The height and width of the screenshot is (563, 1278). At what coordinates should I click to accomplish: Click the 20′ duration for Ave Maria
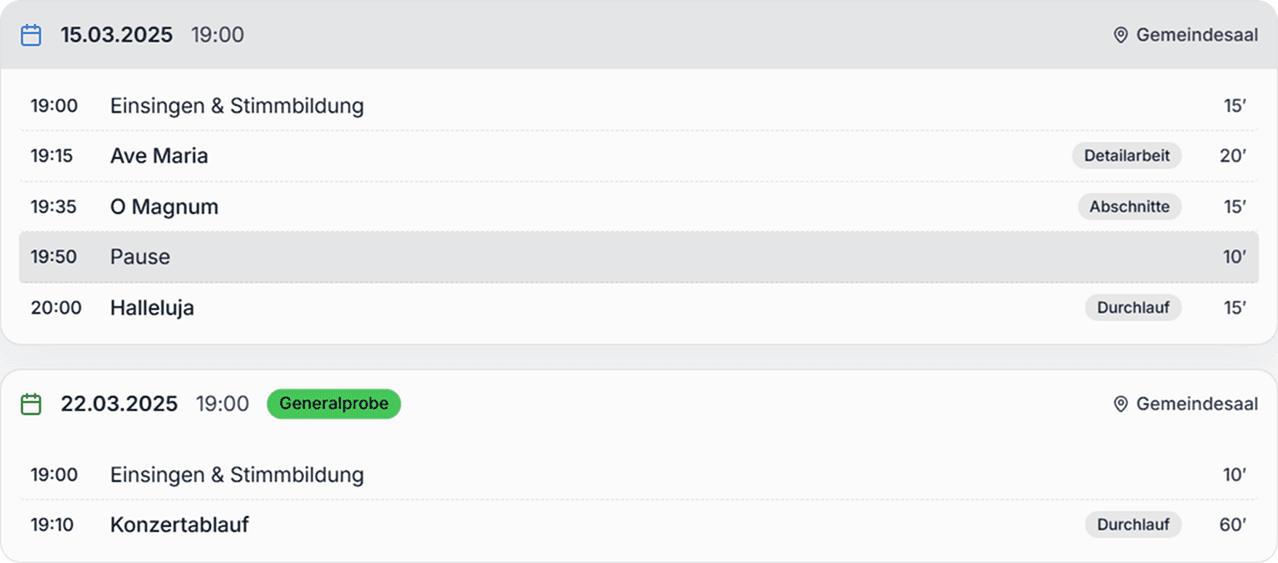[x=1233, y=156]
